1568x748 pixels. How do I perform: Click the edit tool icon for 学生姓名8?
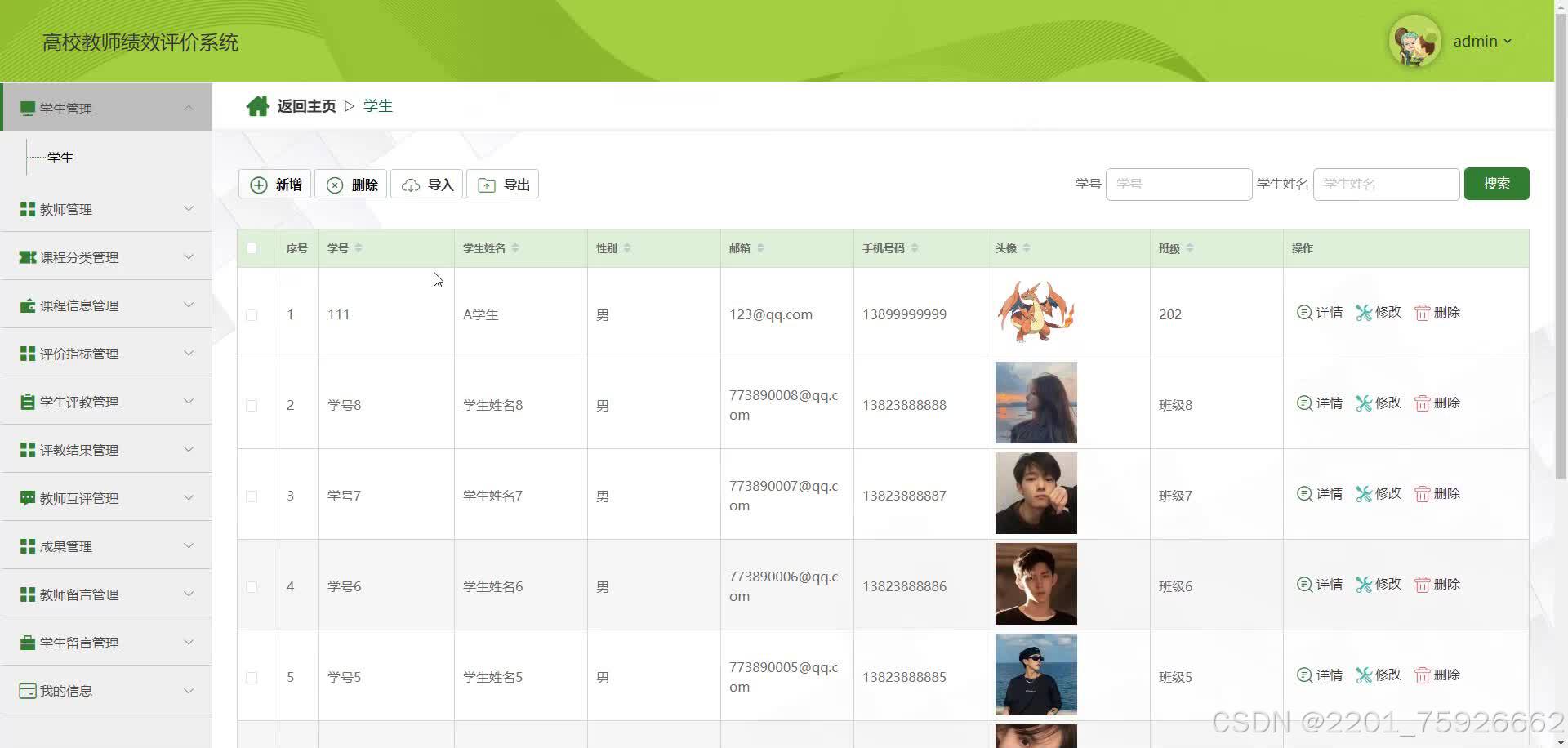(x=1364, y=403)
